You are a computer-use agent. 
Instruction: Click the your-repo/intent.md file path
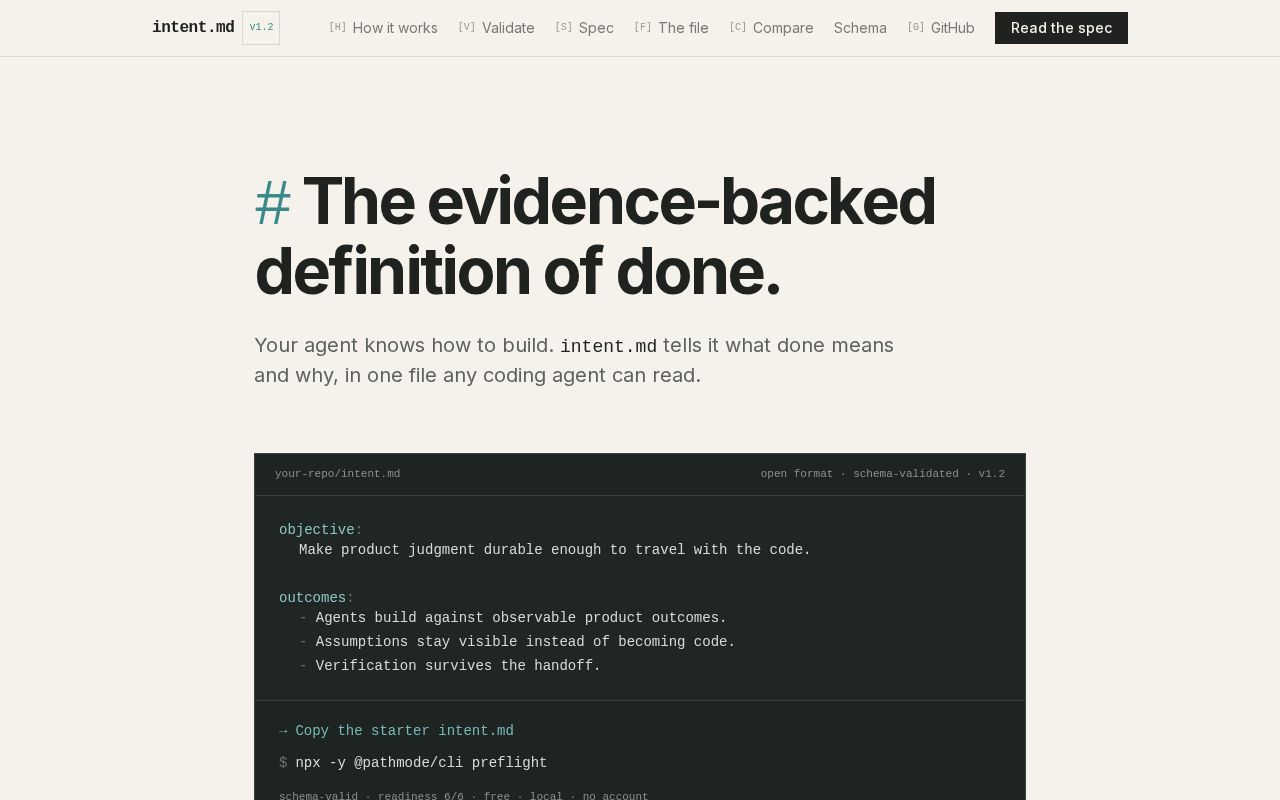[337, 474]
